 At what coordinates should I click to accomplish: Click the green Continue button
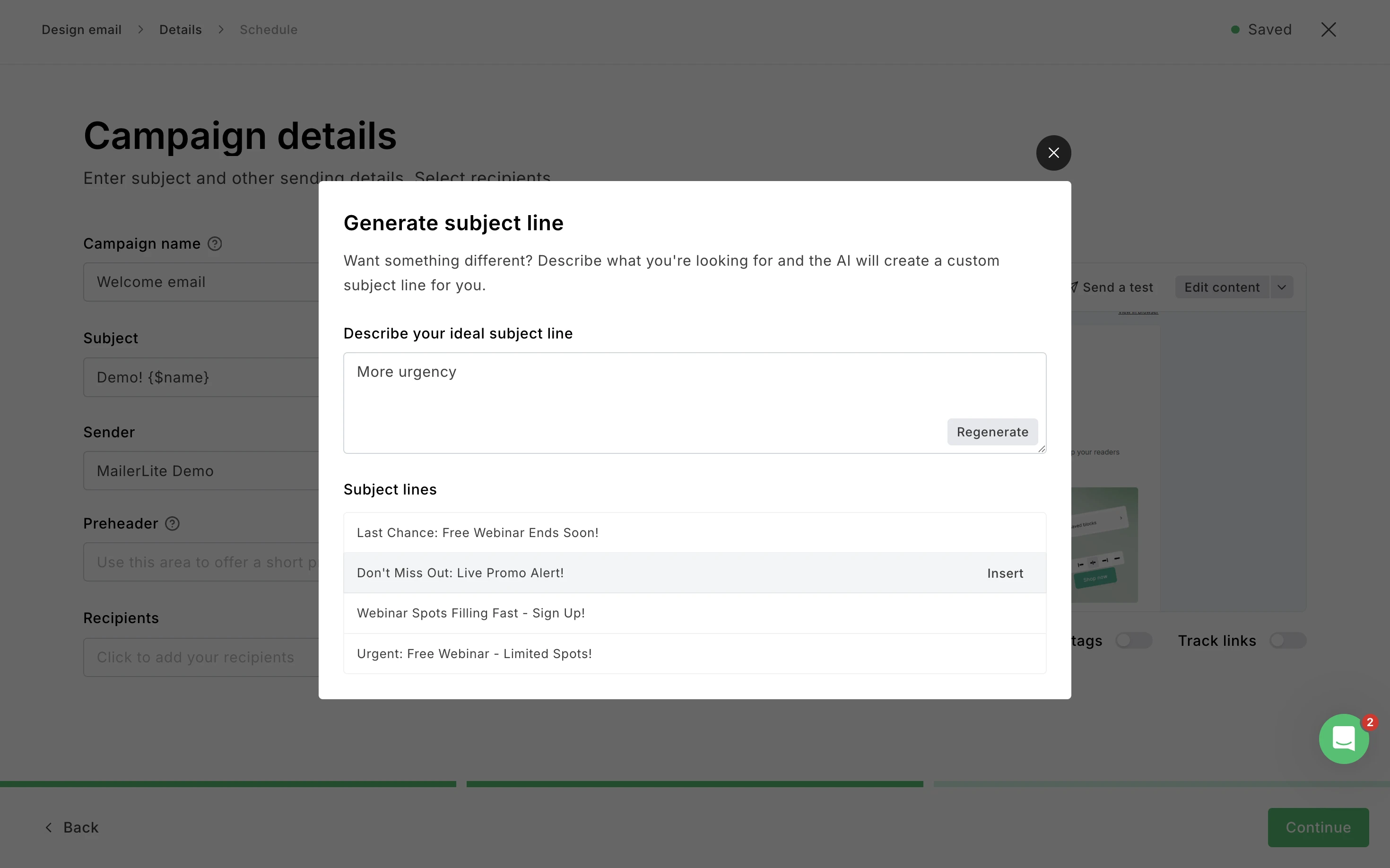(x=1318, y=827)
